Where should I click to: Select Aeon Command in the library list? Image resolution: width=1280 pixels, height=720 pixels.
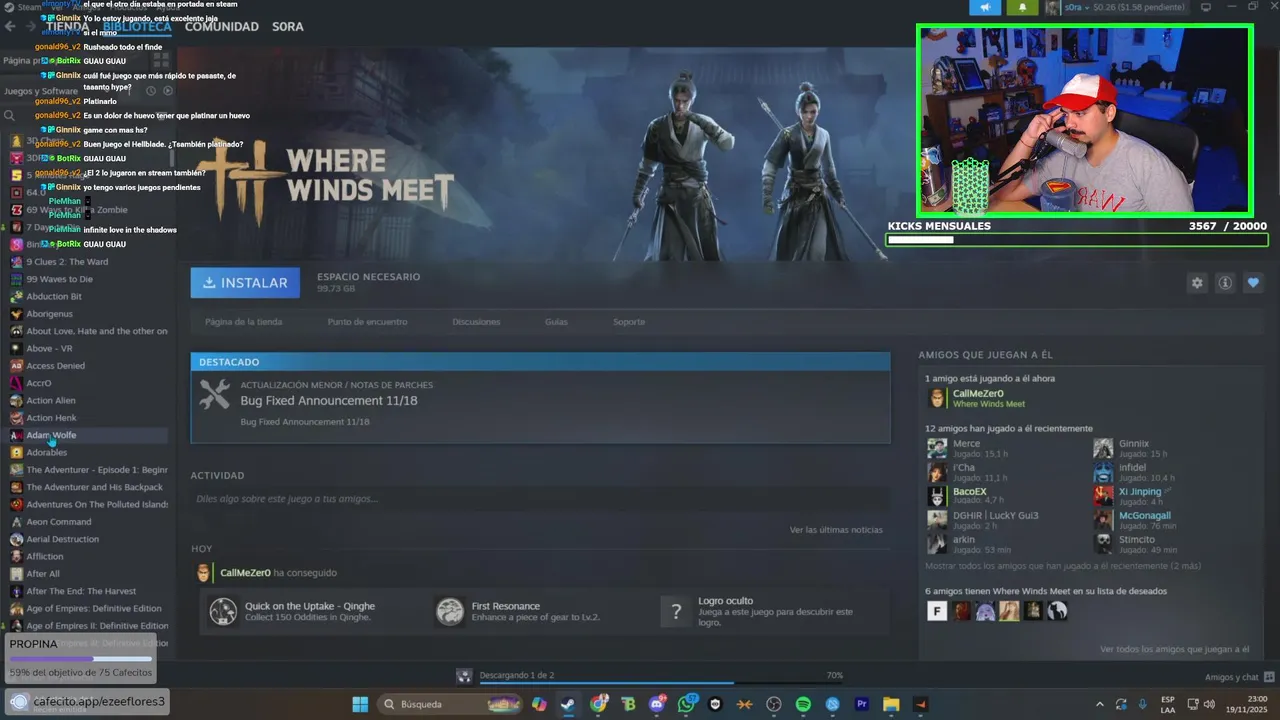click(x=58, y=522)
